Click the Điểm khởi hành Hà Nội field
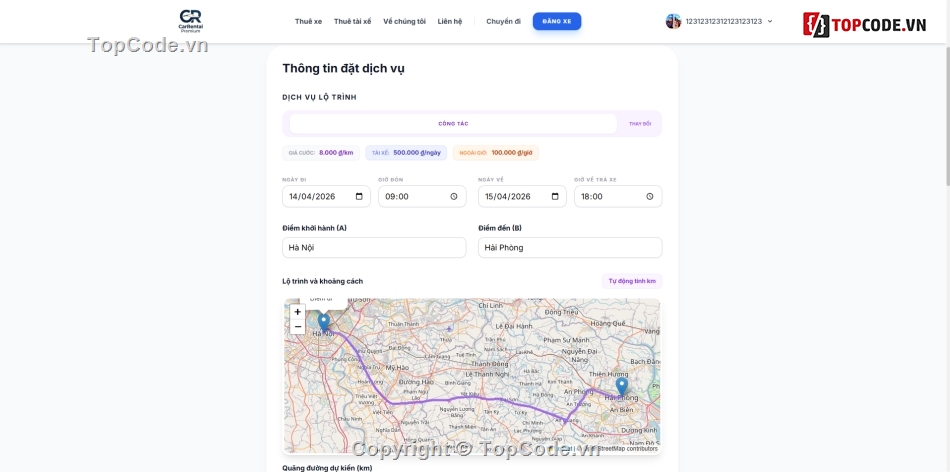 (374, 247)
